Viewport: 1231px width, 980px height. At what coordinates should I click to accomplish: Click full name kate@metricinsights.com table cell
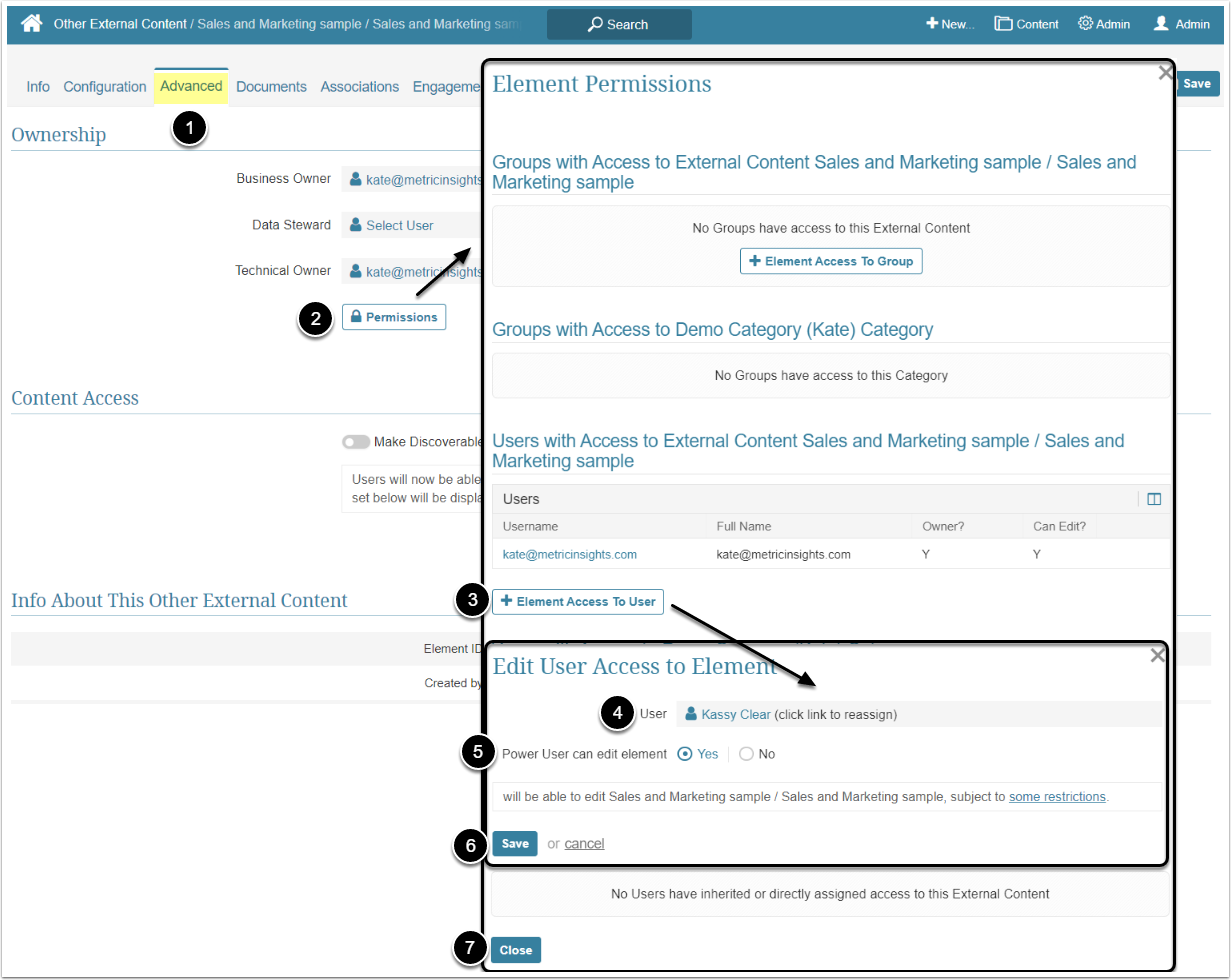click(x=783, y=554)
